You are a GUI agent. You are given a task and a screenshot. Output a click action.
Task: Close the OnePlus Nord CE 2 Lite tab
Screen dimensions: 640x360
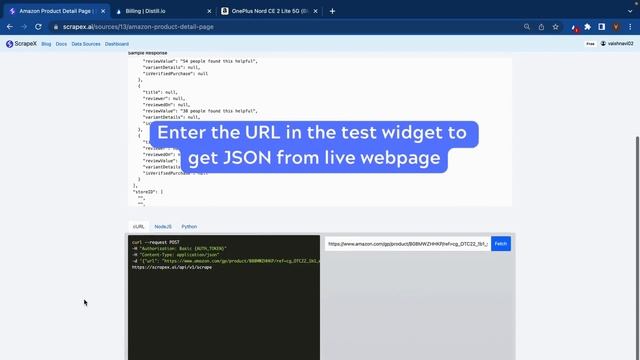point(316,11)
